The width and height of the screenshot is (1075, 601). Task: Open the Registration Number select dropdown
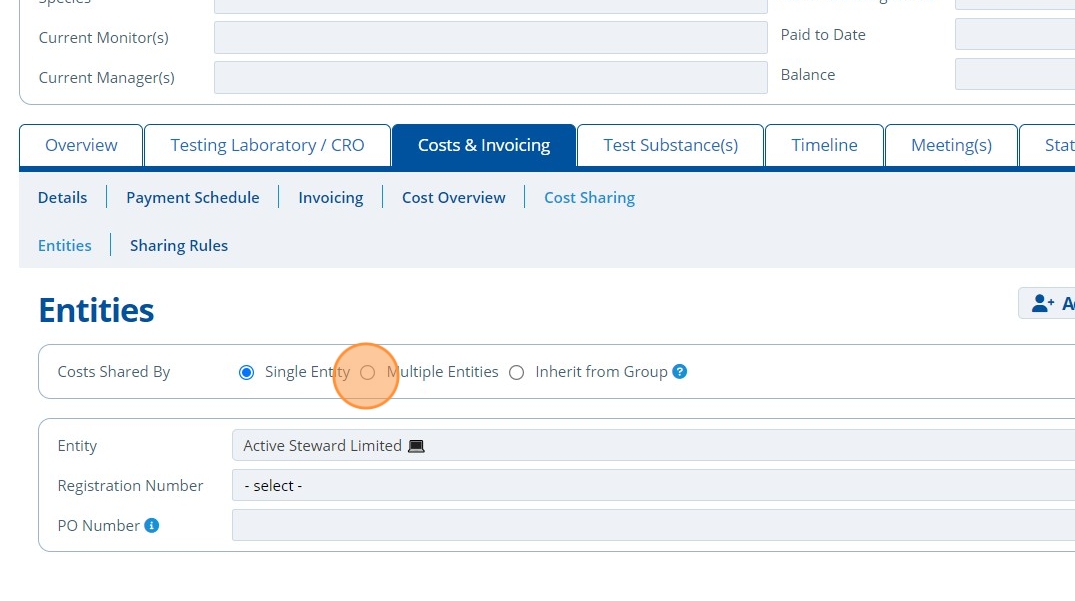pos(653,485)
